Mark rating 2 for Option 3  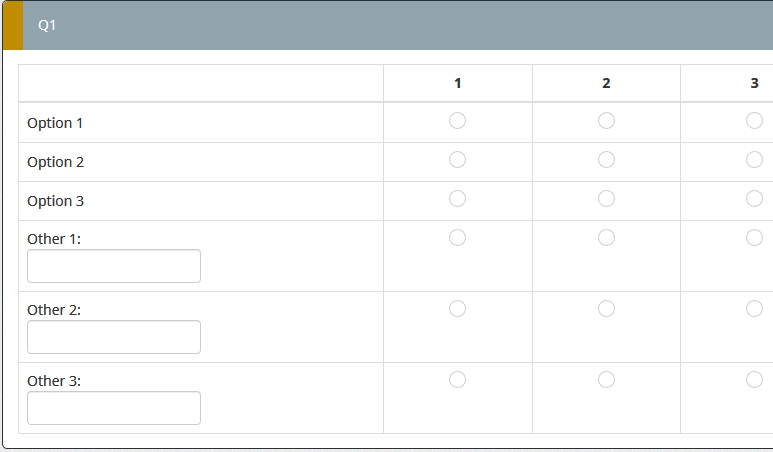pyautogui.click(x=606, y=199)
